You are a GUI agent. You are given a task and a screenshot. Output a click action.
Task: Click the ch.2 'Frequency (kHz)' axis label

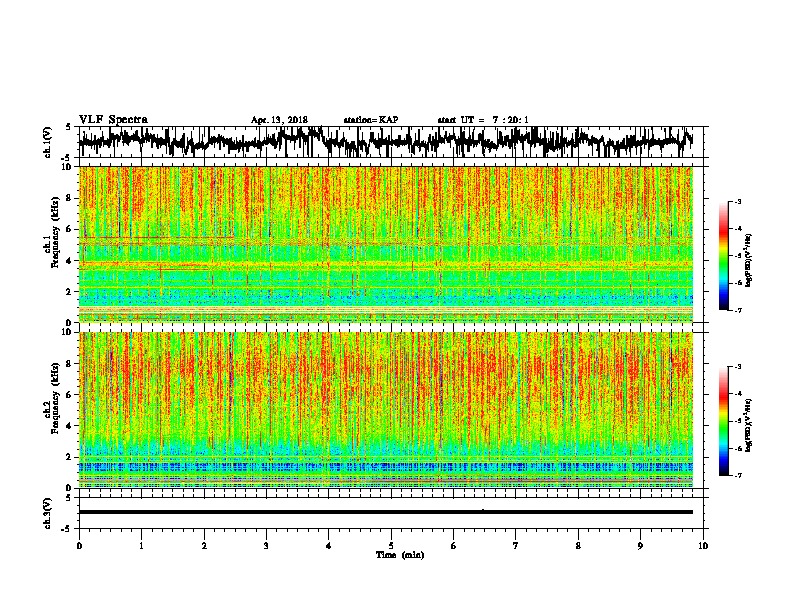point(55,398)
